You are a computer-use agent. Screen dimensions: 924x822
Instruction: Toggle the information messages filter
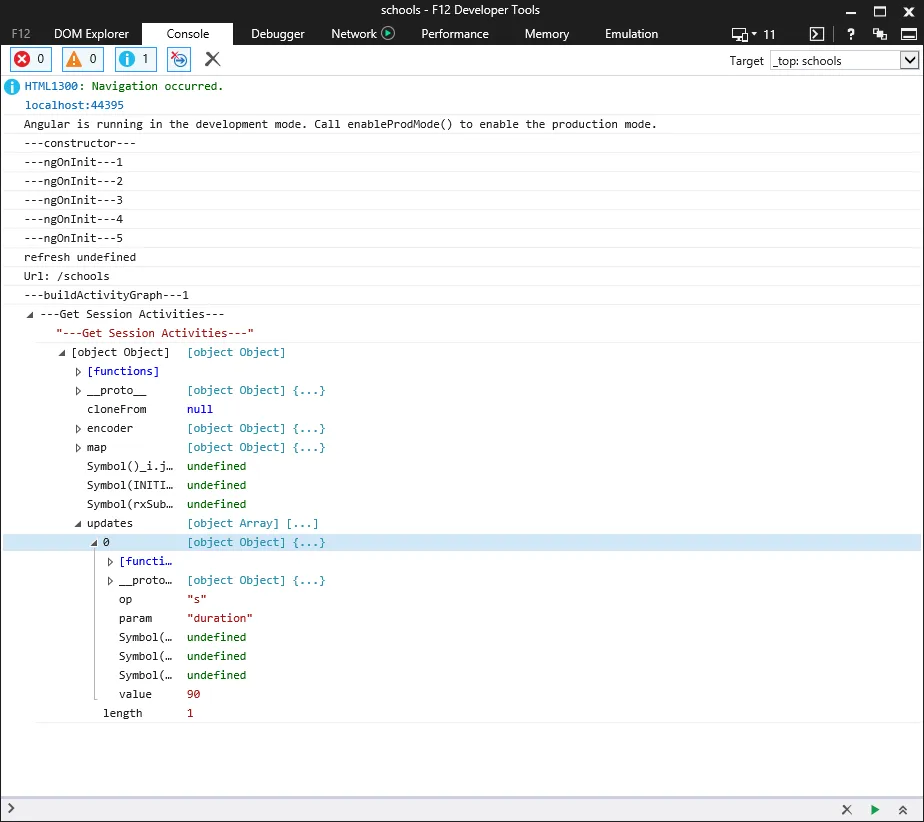pos(136,59)
